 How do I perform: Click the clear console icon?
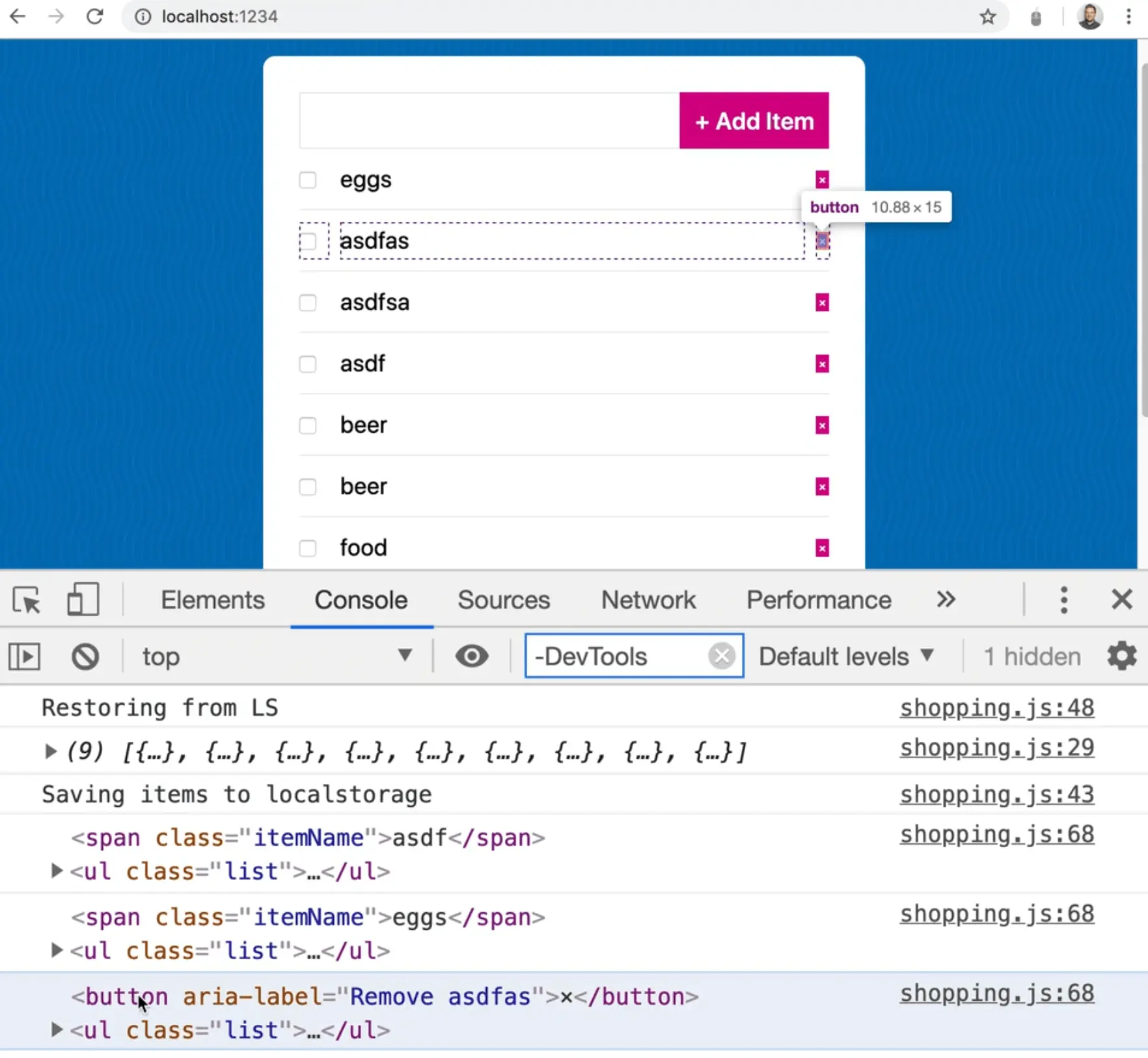click(85, 657)
